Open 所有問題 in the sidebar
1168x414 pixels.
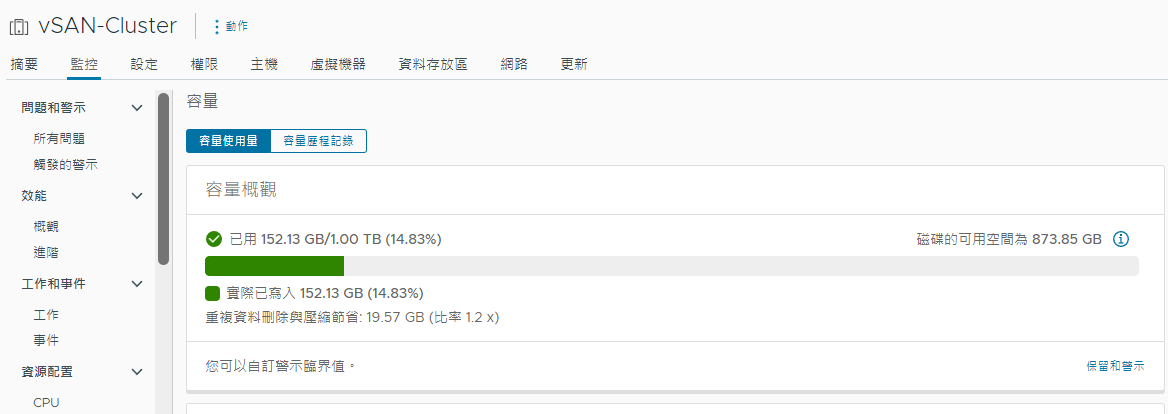[59, 138]
